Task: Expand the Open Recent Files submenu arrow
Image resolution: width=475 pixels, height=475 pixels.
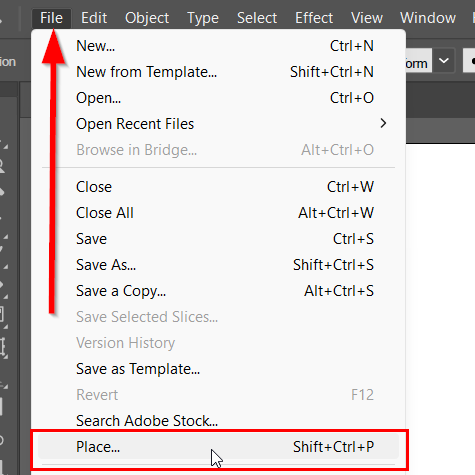Action: pos(383,124)
